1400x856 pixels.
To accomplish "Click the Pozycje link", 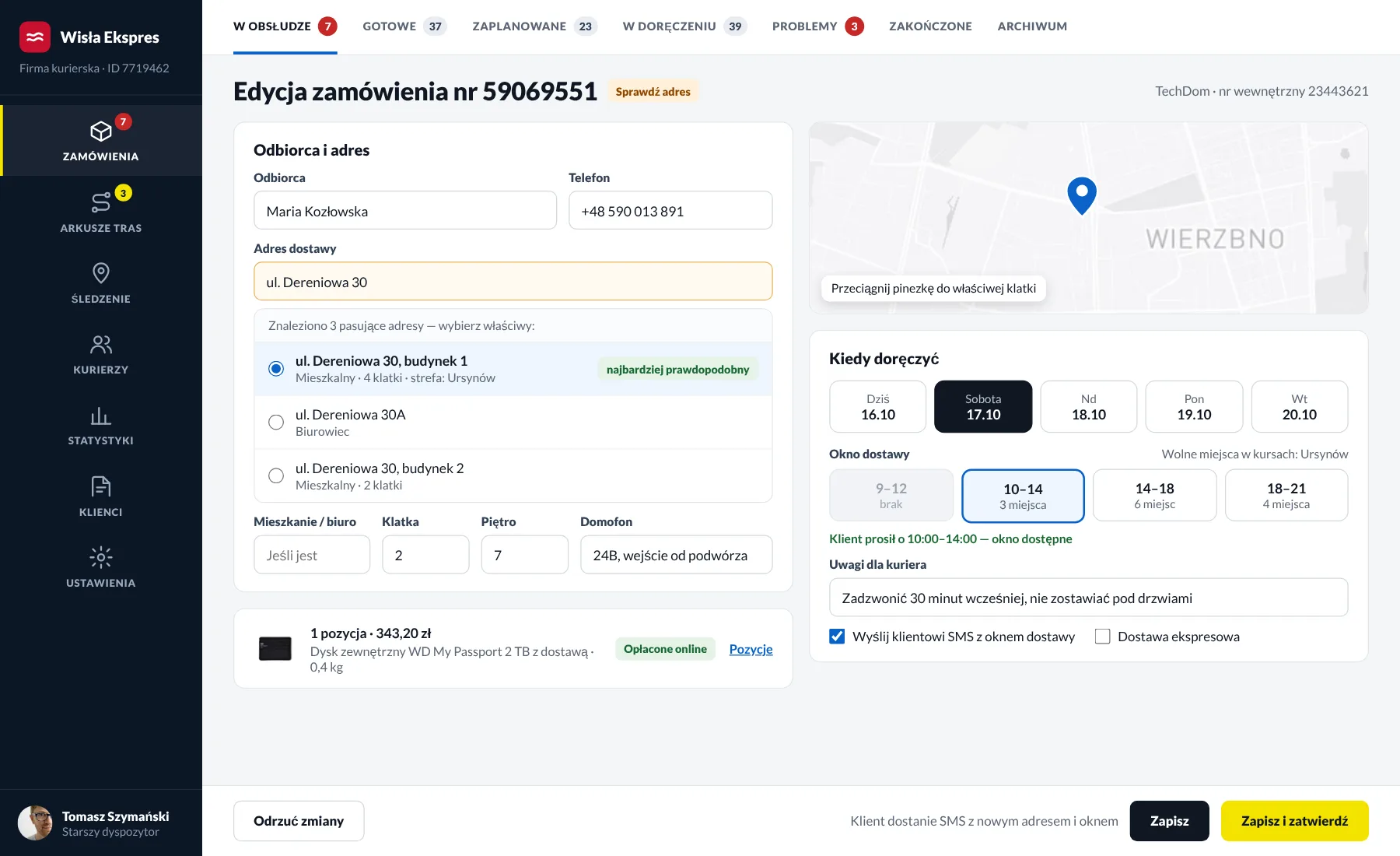I will click(x=751, y=649).
